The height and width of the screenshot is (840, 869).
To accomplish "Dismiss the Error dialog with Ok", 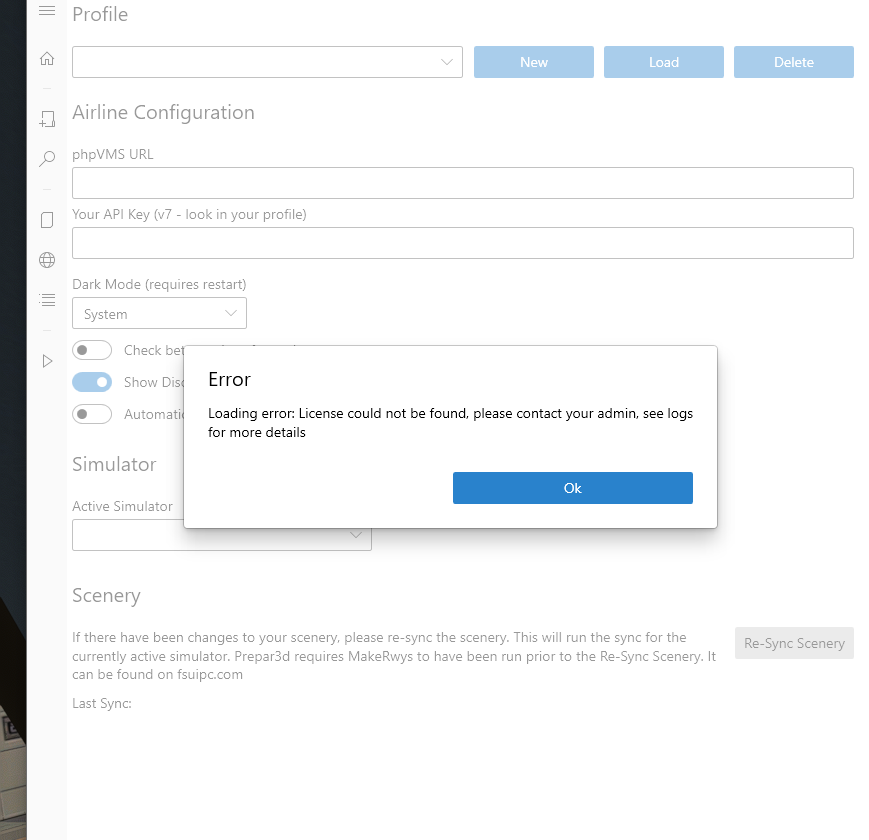I will pyautogui.click(x=572, y=488).
